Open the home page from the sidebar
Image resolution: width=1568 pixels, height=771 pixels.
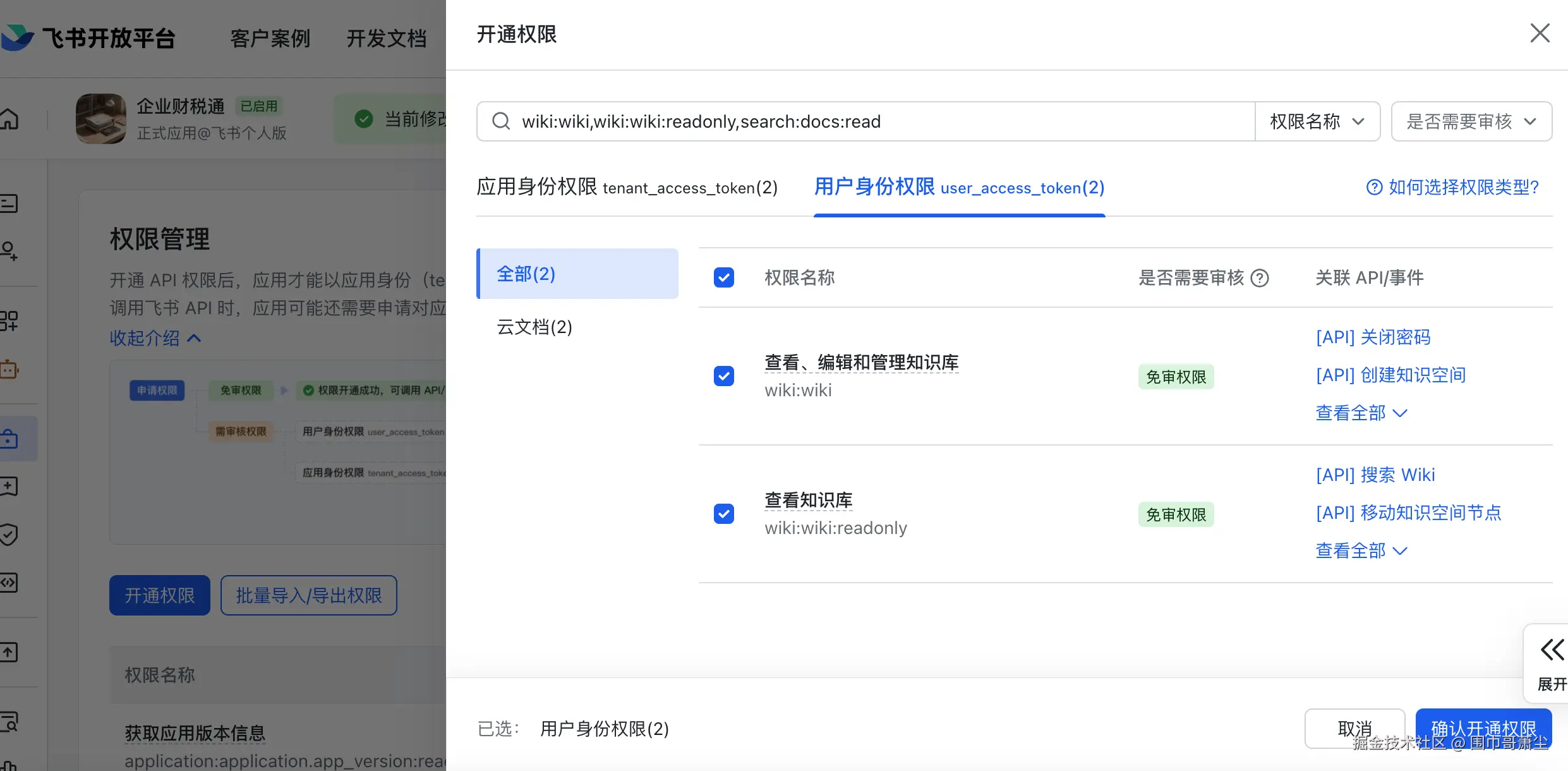(9, 119)
